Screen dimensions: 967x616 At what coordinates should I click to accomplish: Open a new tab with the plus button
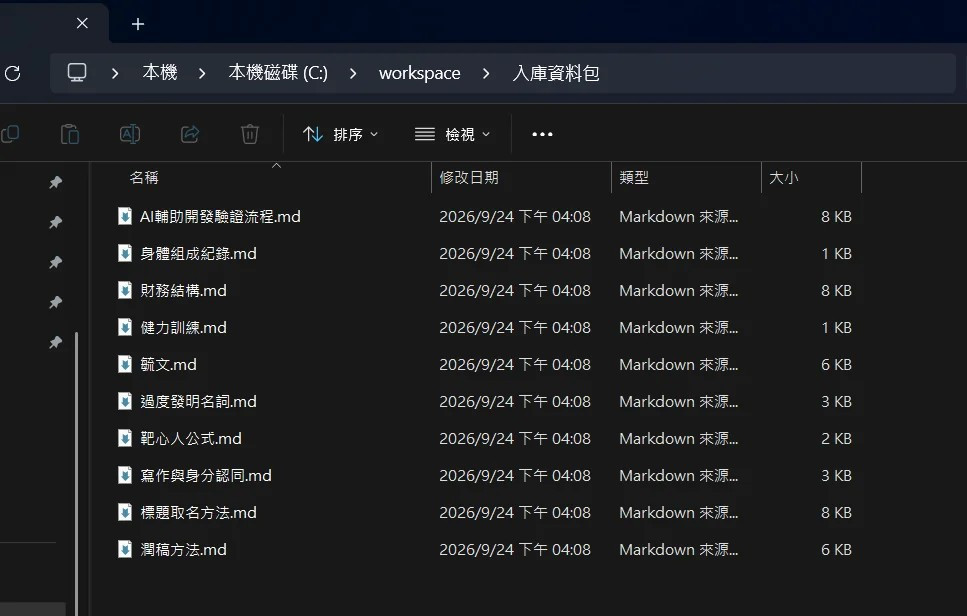click(x=138, y=24)
